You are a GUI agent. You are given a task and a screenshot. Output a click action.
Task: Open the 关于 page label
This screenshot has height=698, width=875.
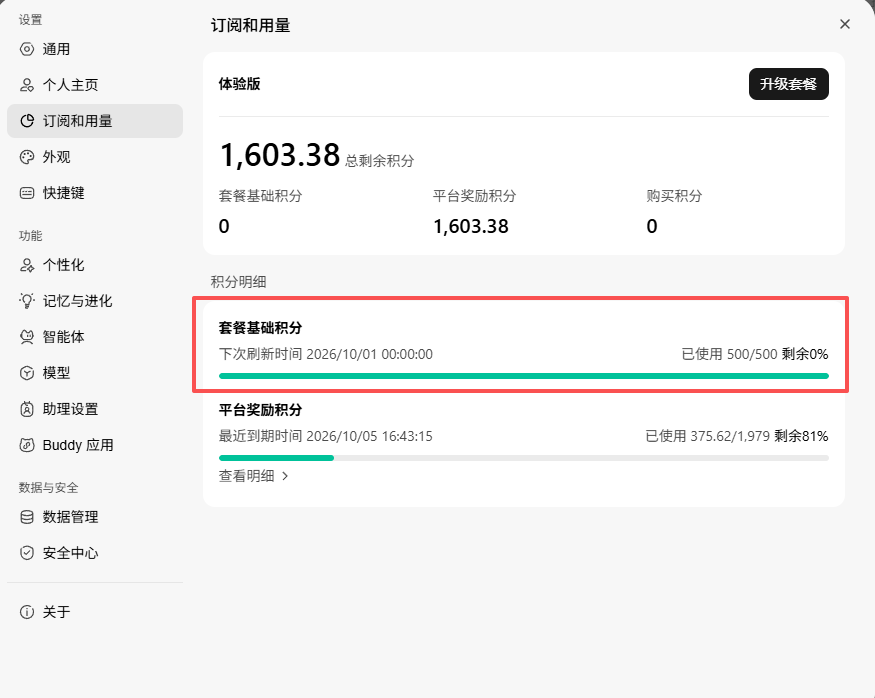(x=56, y=612)
